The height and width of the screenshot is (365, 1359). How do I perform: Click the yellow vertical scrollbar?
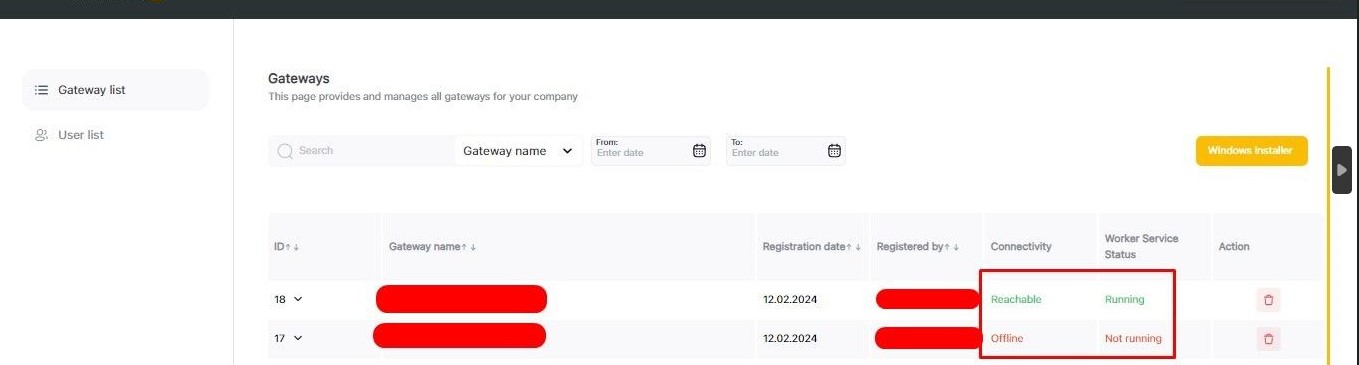(x=1328, y=216)
